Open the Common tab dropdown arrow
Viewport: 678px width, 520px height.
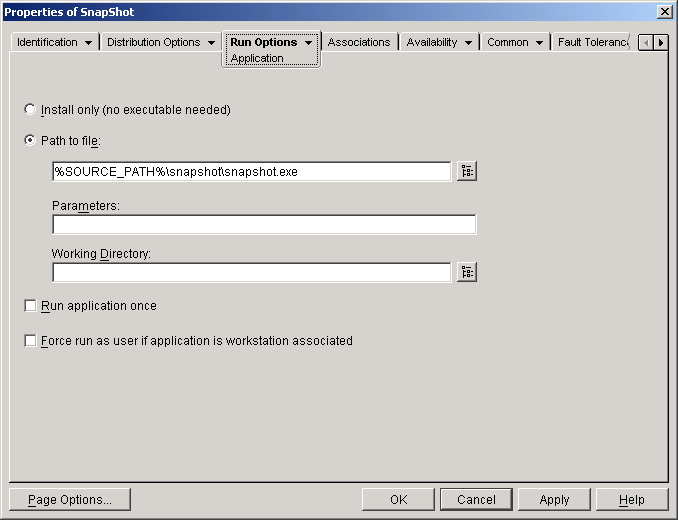539,43
